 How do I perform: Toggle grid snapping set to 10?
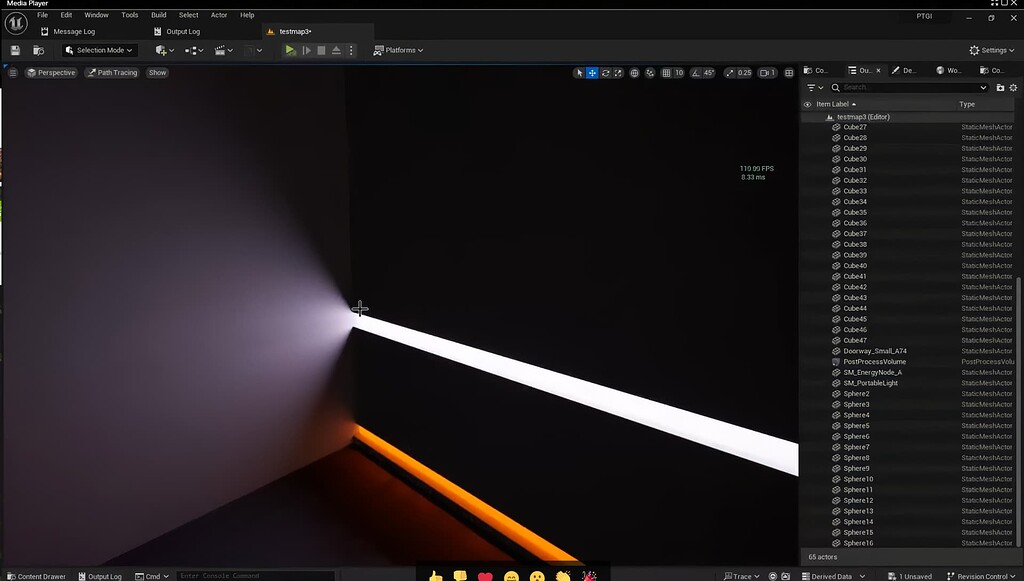(670, 72)
